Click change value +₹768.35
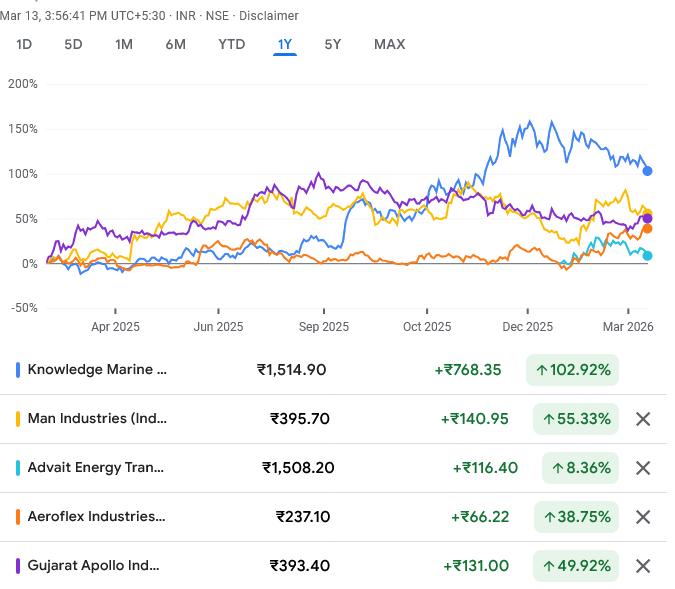 (468, 370)
